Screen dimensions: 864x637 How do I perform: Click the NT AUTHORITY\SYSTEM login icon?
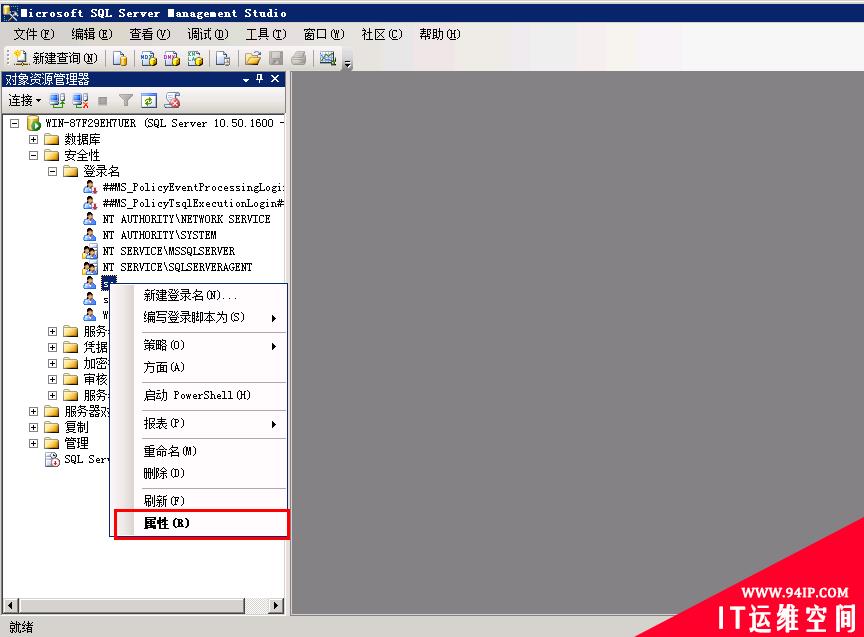pos(90,235)
